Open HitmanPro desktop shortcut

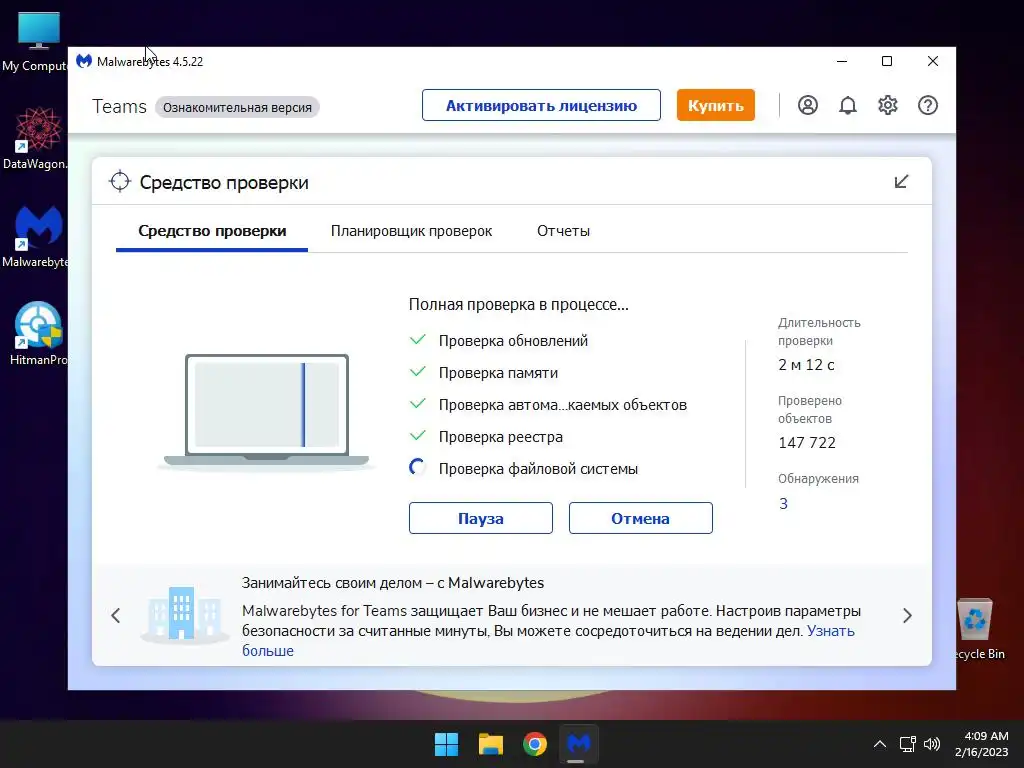[37, 333]
